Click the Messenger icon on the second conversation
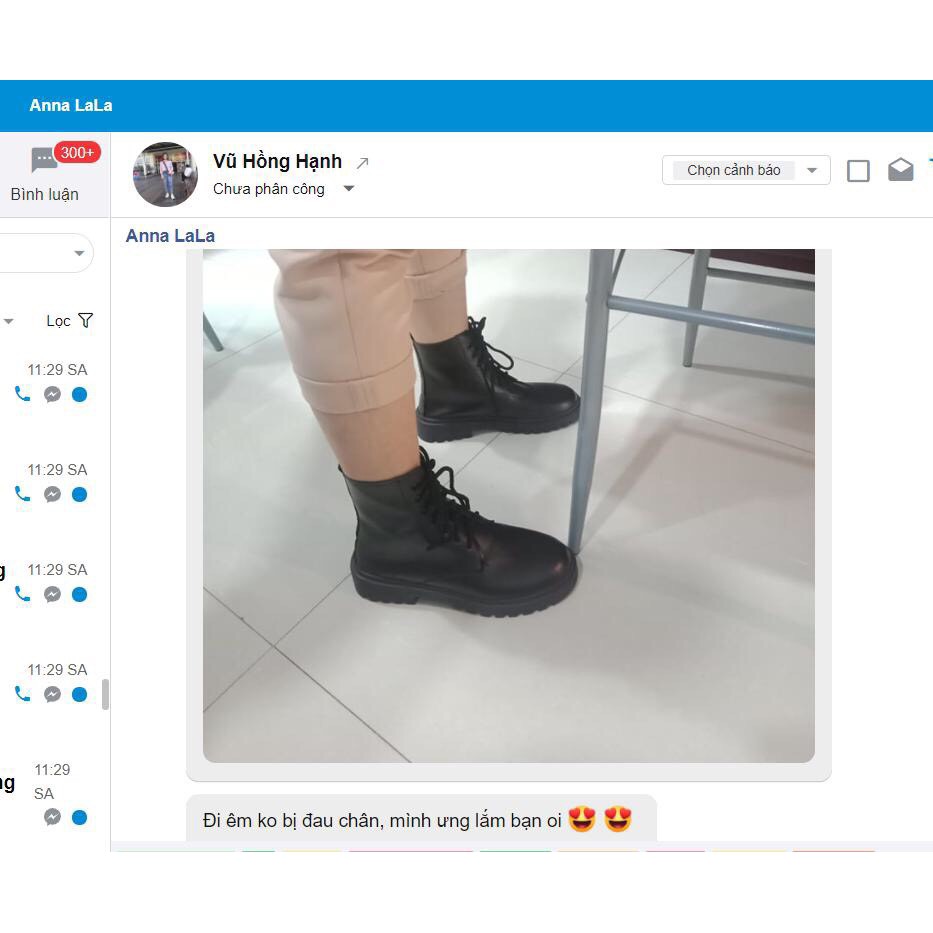The width and height of the screenshot is (933, 933). click(51, 494)
